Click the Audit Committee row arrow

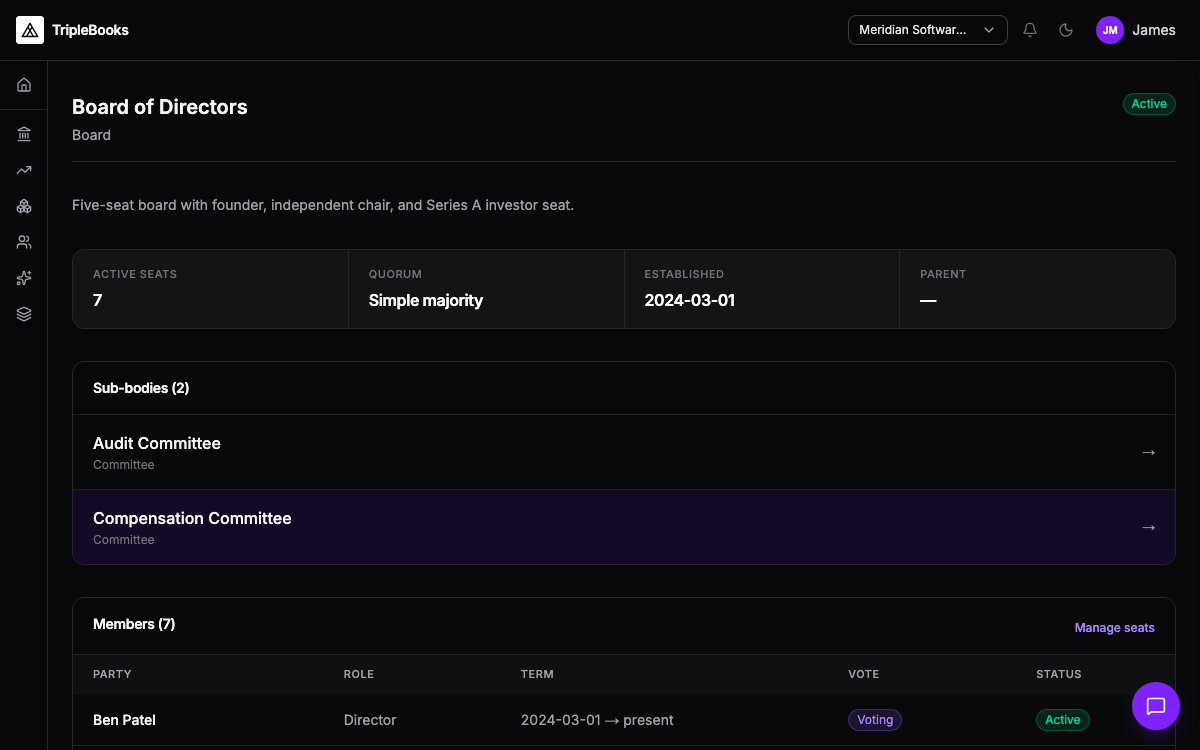(x=1148, y=452)
